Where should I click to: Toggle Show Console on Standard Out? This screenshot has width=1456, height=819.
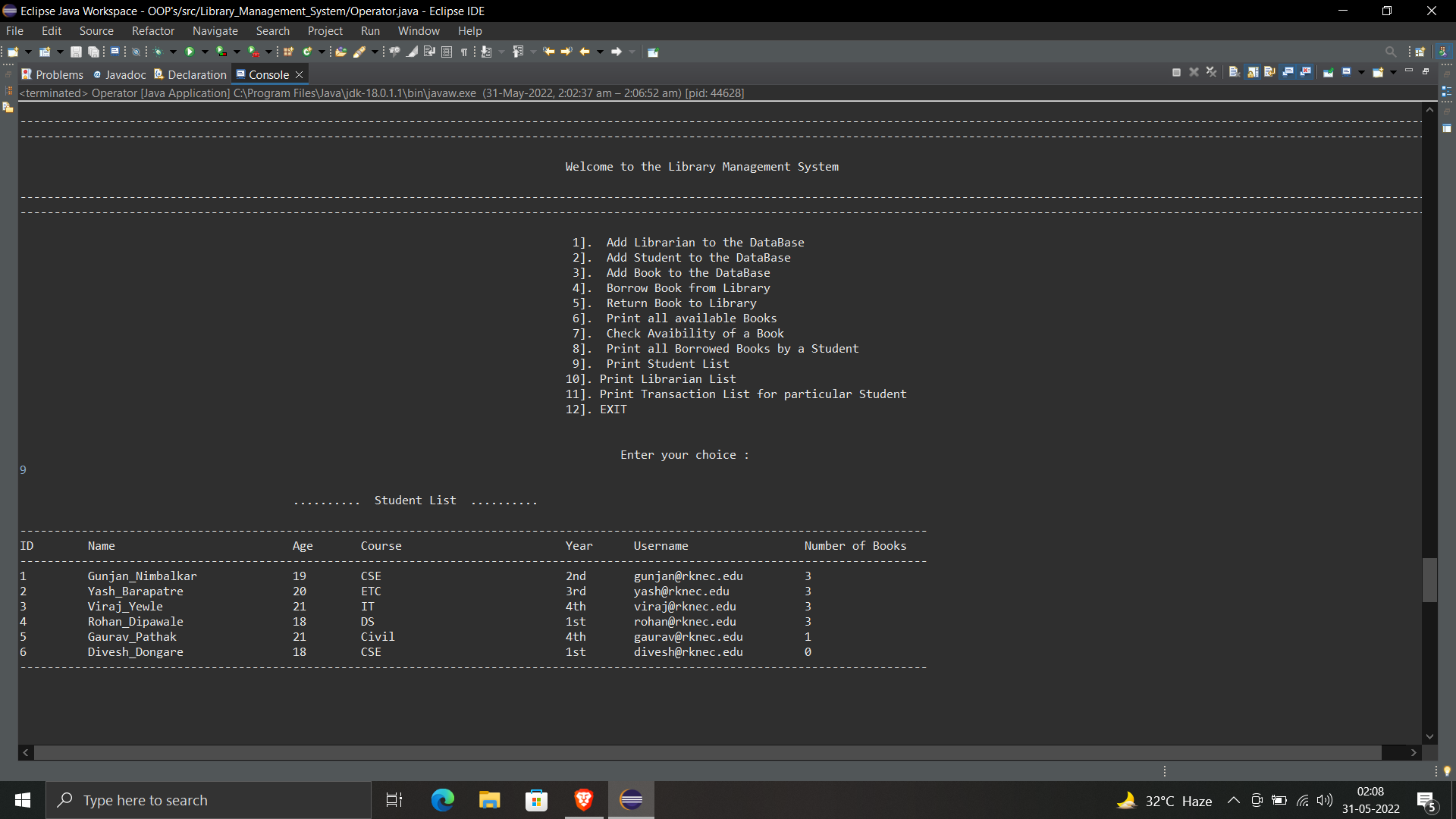click(1288, 72)
